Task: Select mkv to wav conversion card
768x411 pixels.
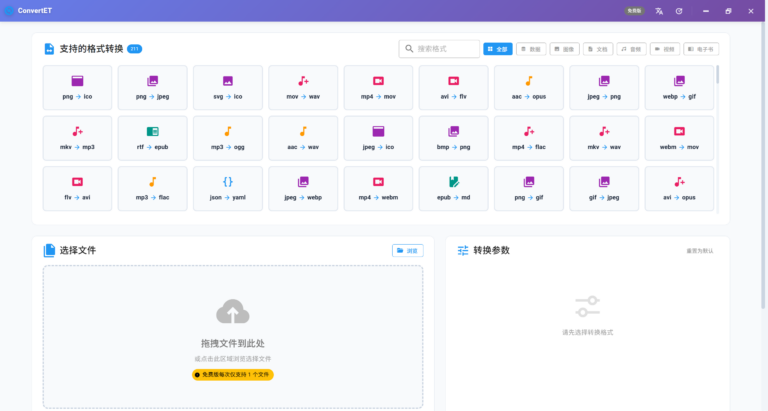Action: (604, 138)
